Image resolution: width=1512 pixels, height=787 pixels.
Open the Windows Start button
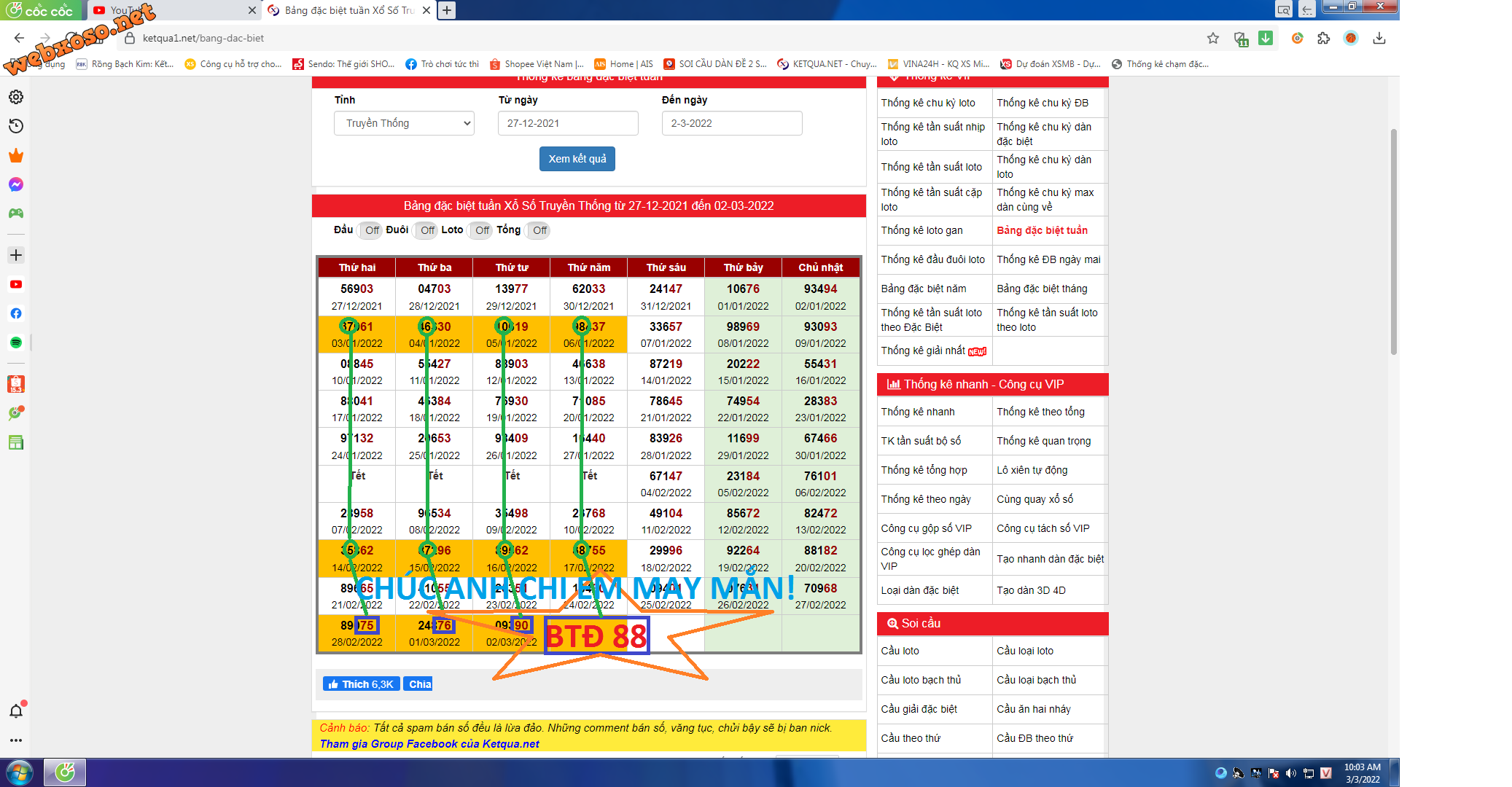[20, 772]
